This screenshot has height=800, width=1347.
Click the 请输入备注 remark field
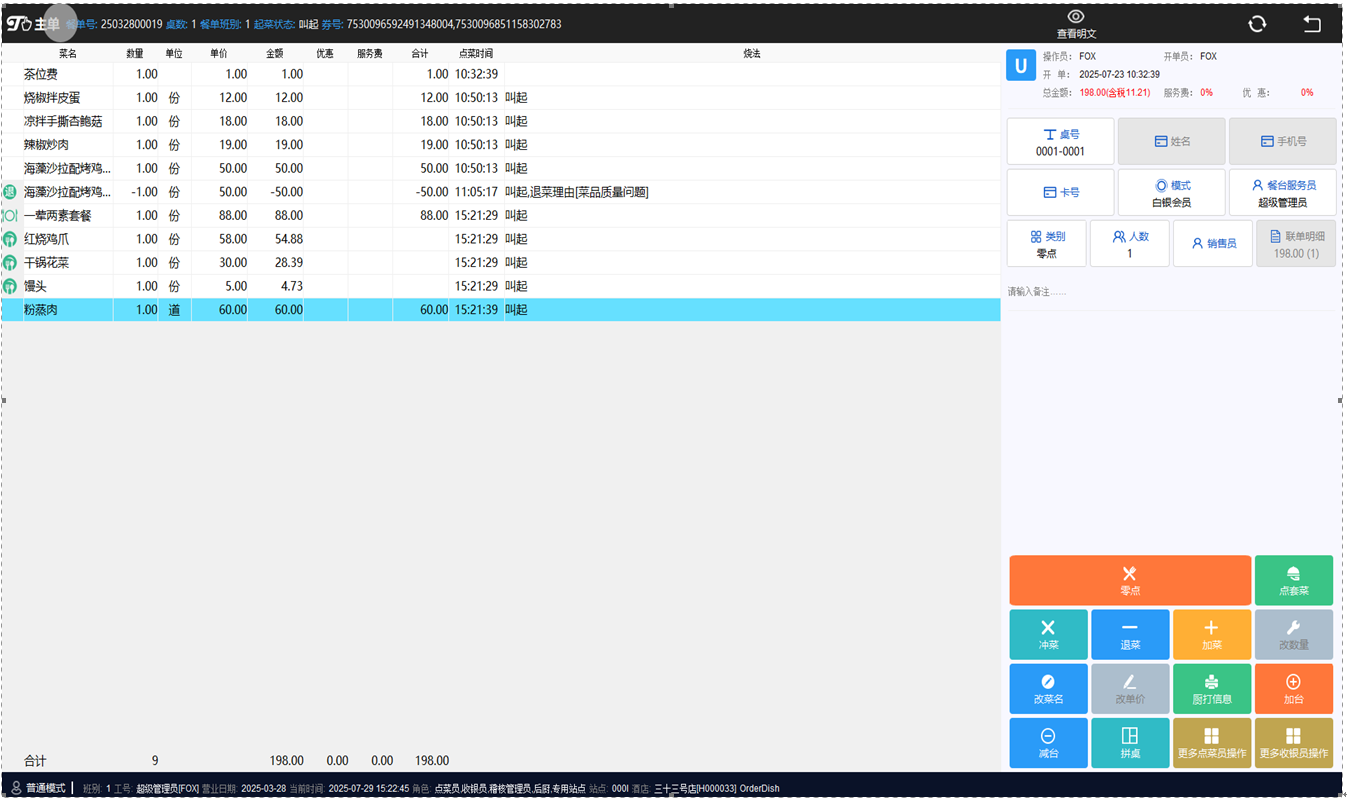(1171, 292)
